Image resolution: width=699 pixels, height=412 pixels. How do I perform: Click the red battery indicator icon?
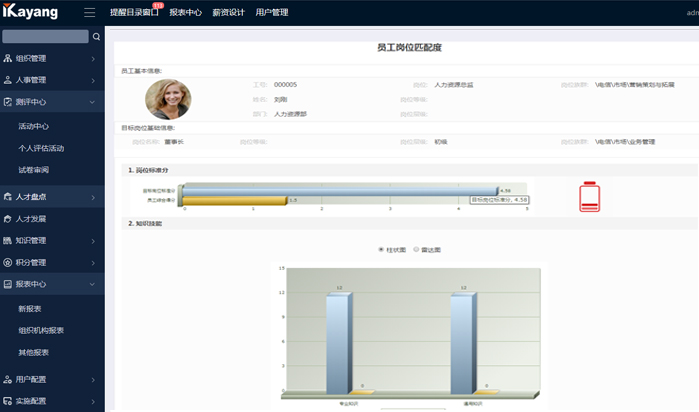click(x=589, y=196)
